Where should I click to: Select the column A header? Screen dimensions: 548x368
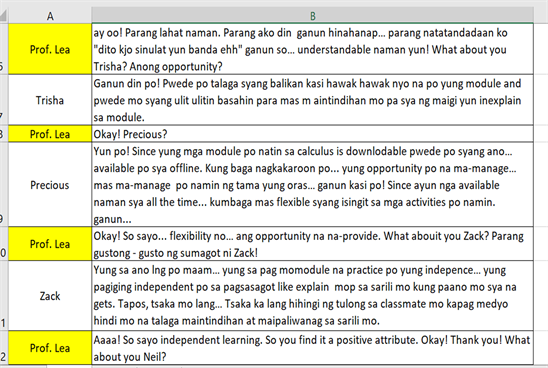(x=50, y=16)
